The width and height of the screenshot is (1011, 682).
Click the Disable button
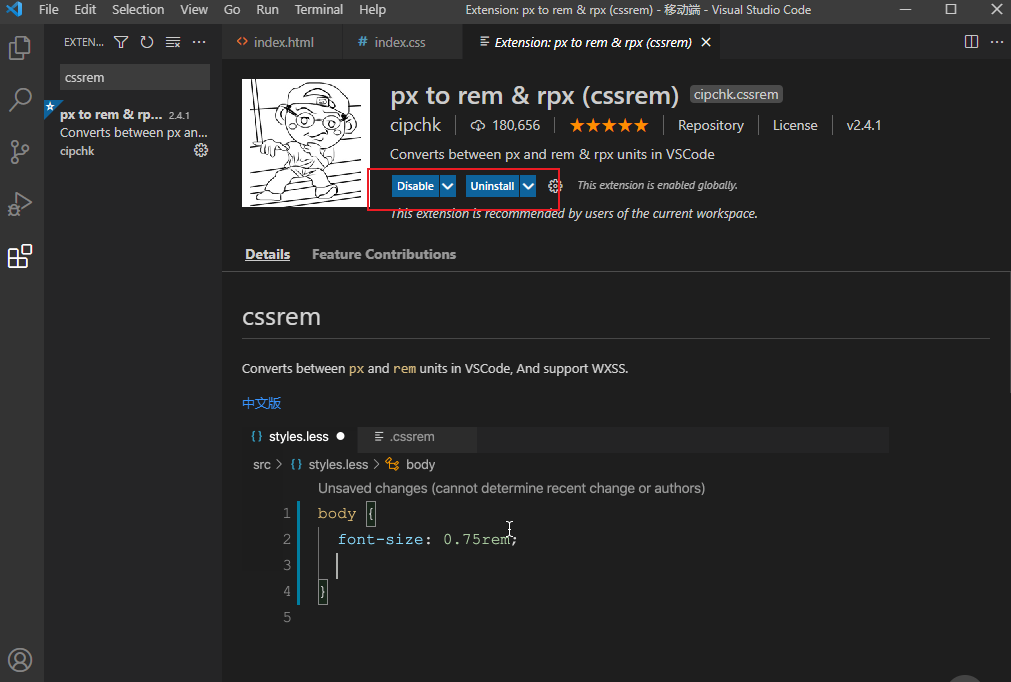[x=415, y=186]
